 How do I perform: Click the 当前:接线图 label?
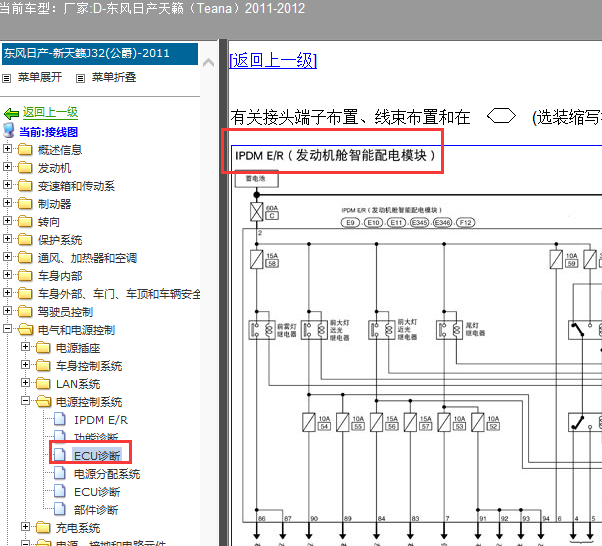(x=49, y=132)
